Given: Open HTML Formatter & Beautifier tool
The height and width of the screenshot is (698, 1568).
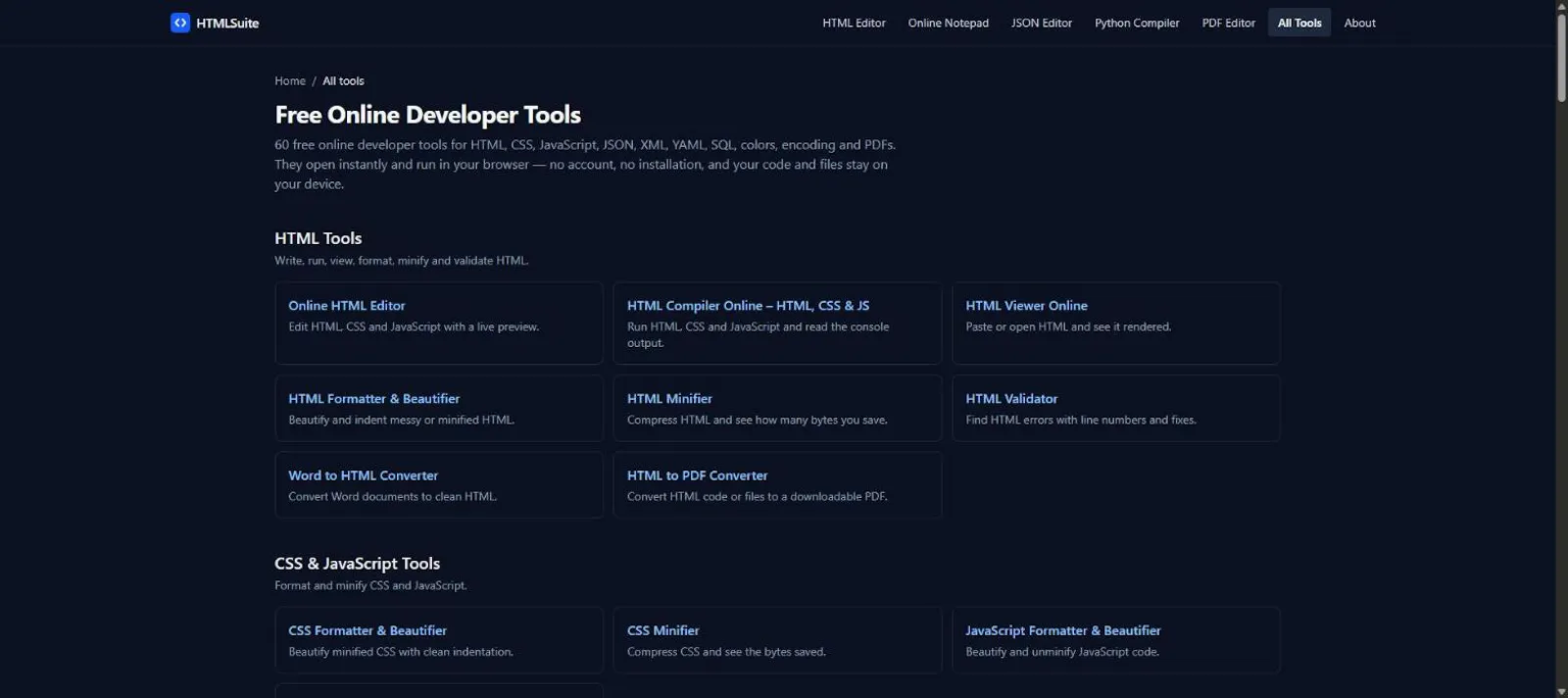Looking at the screenshot, I should [x=439, y=408].
